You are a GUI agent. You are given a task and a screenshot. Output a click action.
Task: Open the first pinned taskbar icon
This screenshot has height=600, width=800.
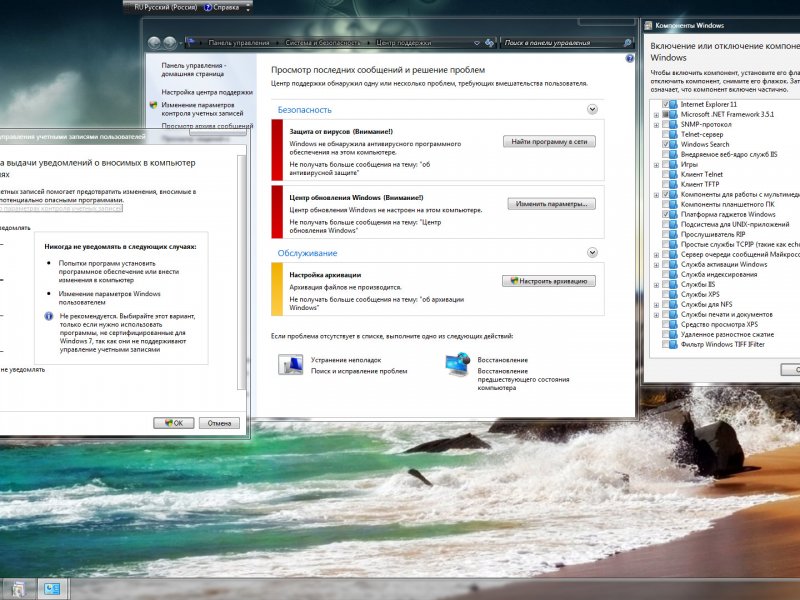[18, 589]
